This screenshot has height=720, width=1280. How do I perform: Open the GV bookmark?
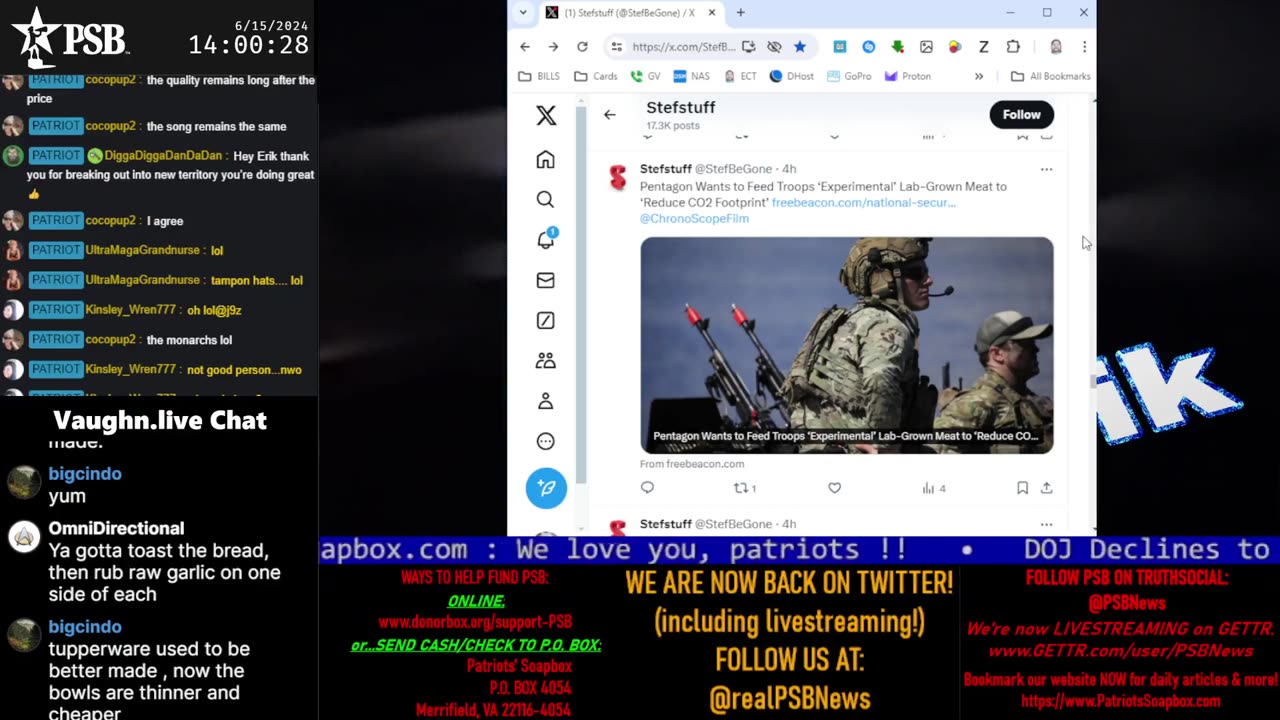pos(646,76)
